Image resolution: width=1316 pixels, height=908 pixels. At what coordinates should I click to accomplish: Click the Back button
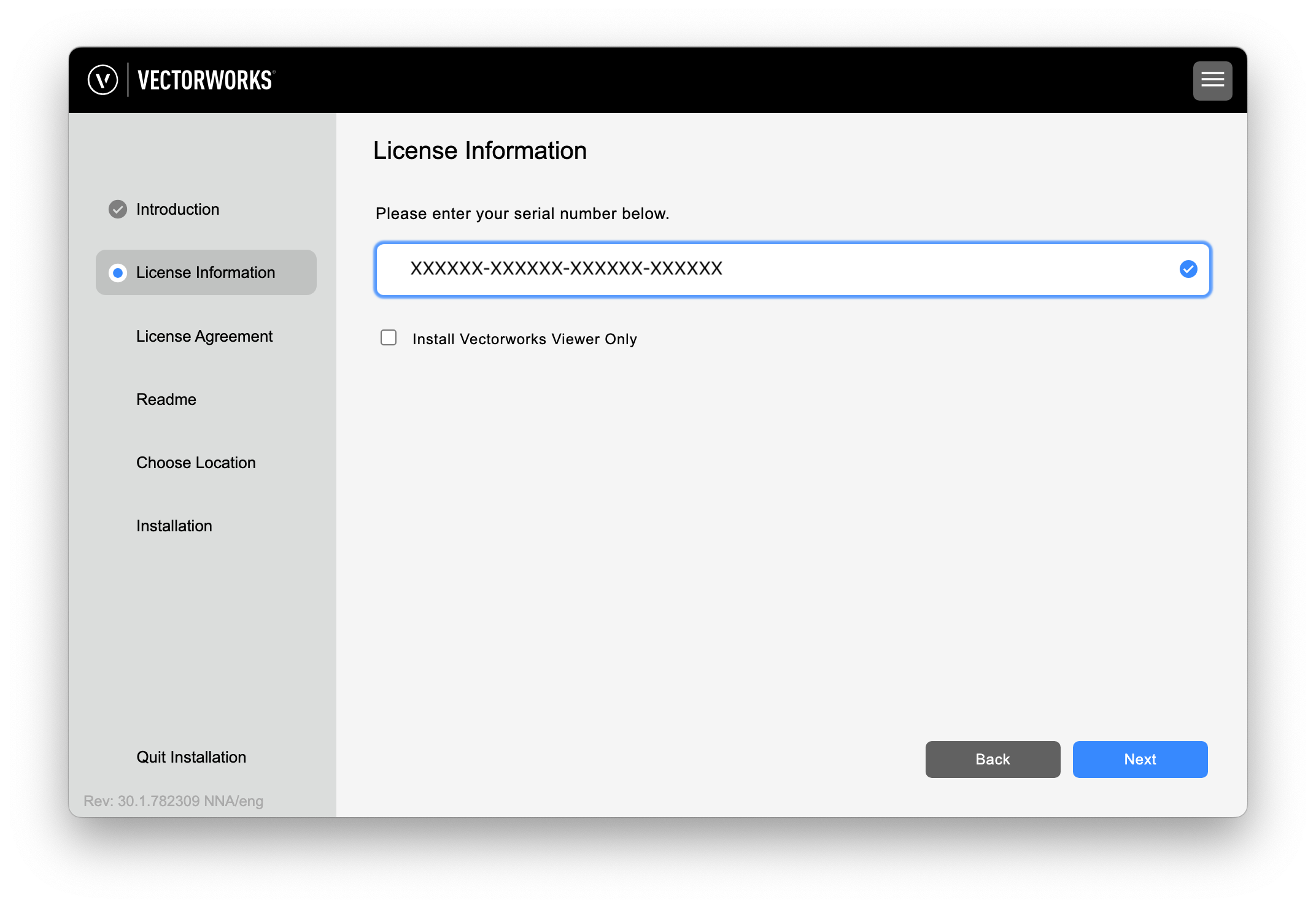tap(993, 759)
